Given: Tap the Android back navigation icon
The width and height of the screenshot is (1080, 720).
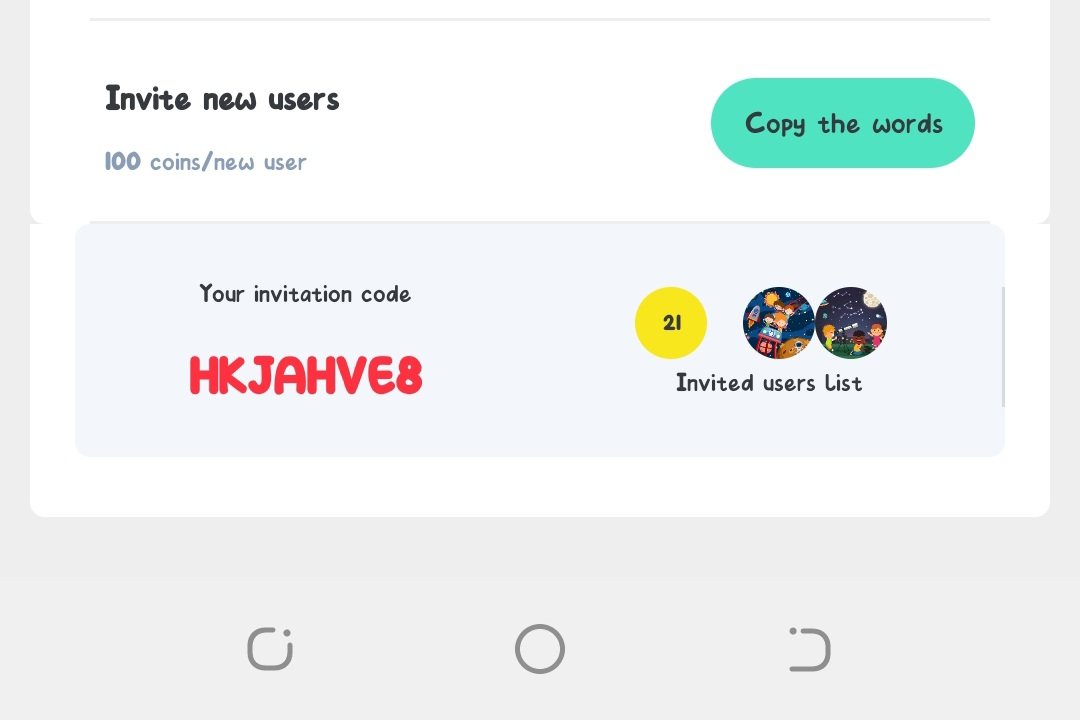Looking at the screenshot, I should coord(809,649).
